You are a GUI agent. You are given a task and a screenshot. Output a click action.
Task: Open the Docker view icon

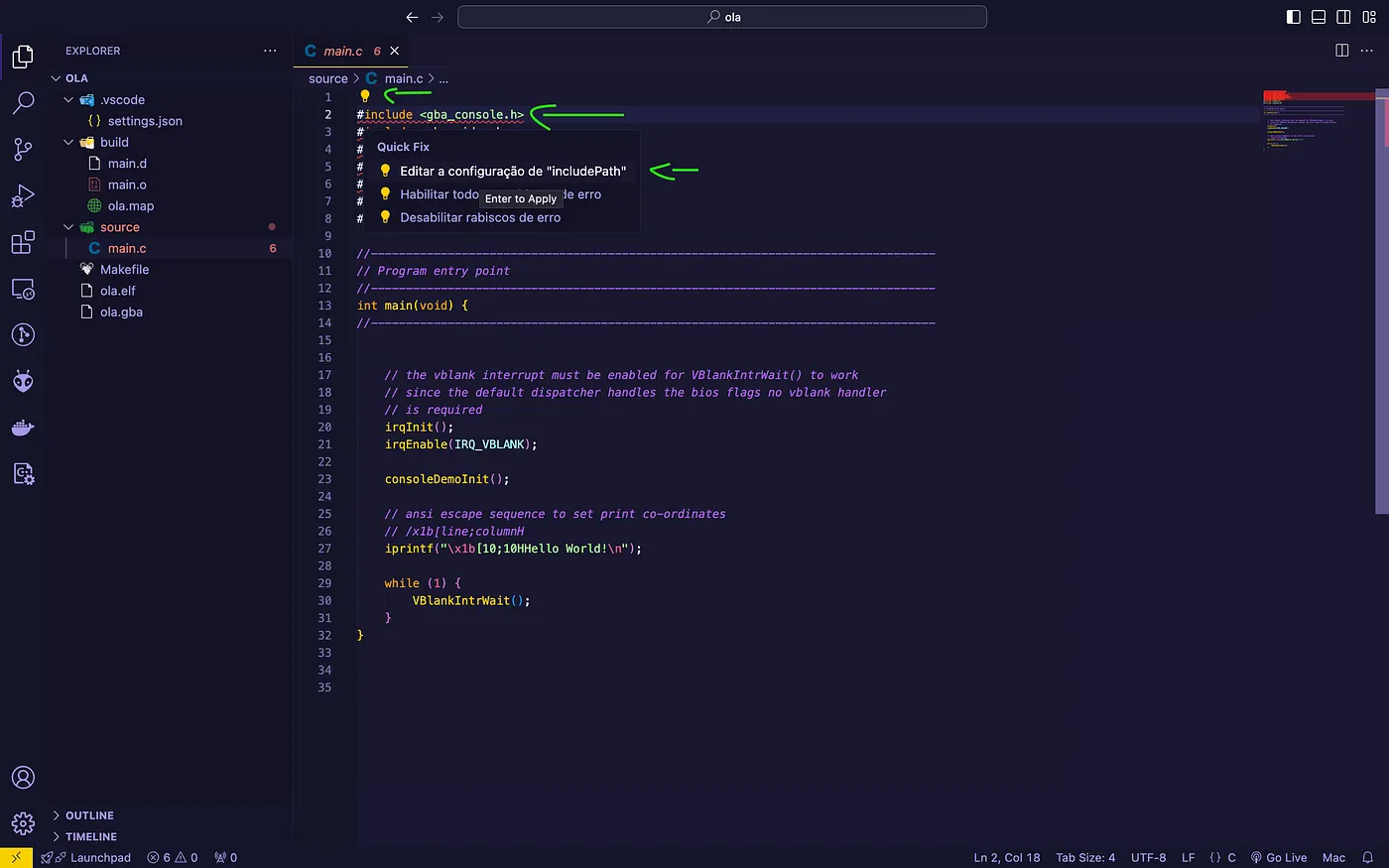[x=23, y=428]
